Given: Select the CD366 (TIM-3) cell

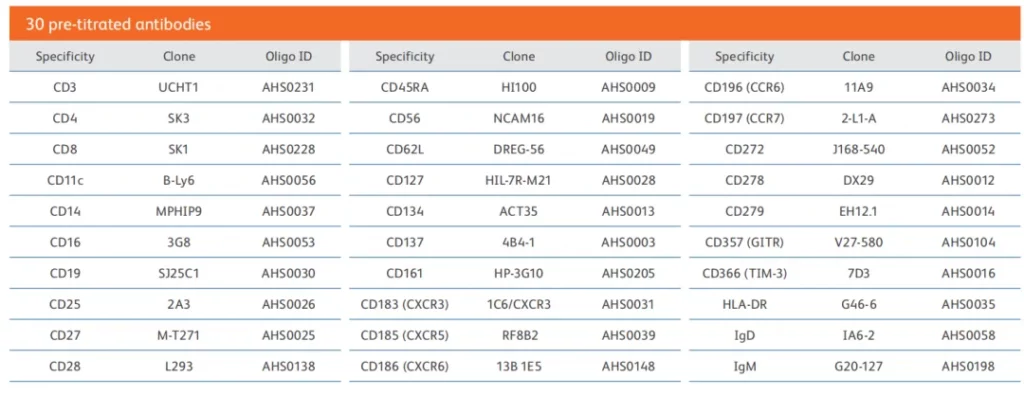Looking at the screenshot, I should click(x=744, y=273).
